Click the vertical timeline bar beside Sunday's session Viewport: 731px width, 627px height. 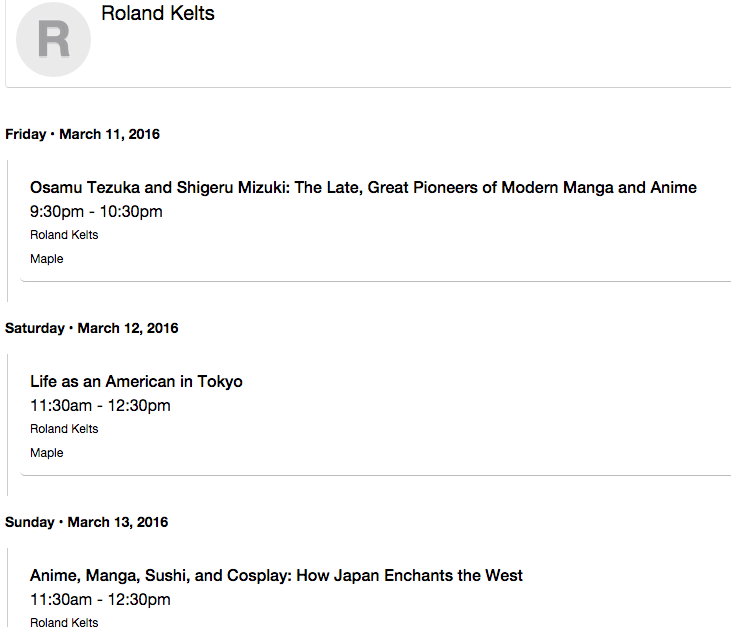click(8, 588)
